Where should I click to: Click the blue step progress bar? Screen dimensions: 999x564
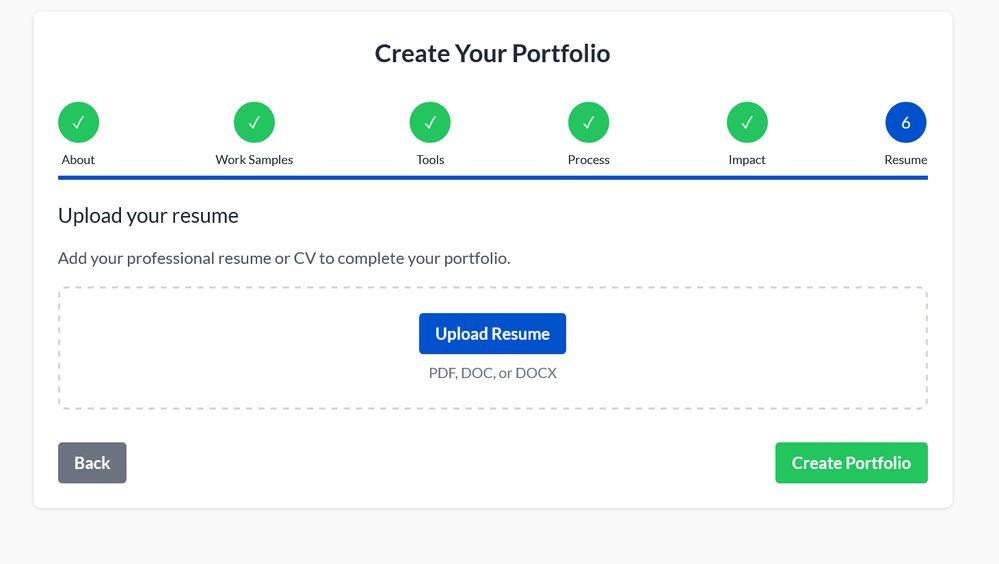click(492, 178)
